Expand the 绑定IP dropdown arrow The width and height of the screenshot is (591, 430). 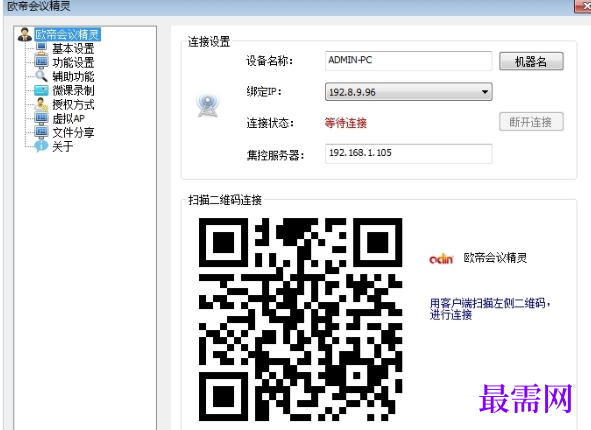click(485, 92)
